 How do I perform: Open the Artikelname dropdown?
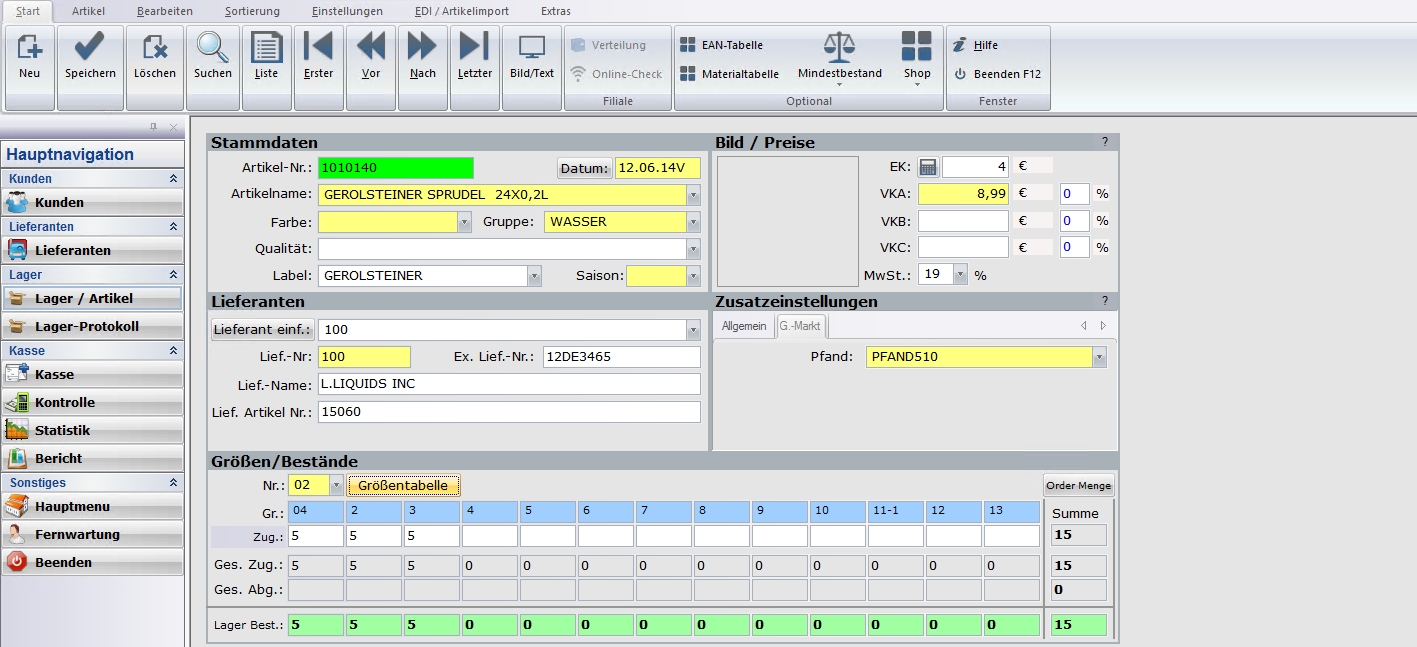point(693,195)
